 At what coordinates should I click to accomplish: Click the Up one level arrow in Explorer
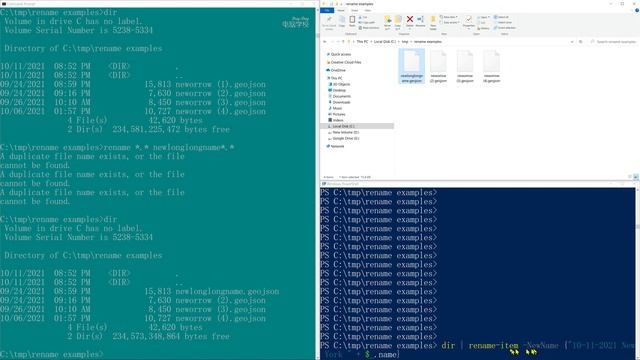click(344, 42)
